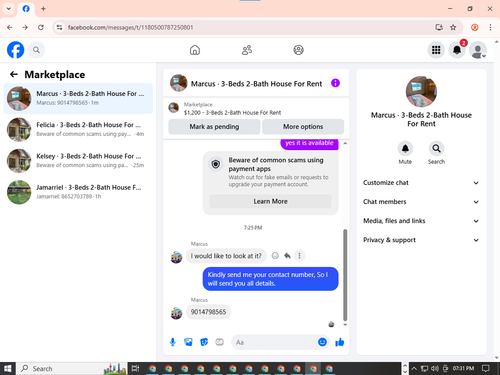Reply to 'I would like to look at it?'
This screenshot has width=500, height=375.
point(287,256)
